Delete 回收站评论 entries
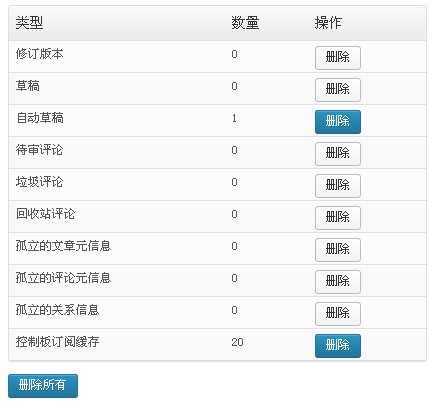This screenshot has width=445, height=410. 338,218
